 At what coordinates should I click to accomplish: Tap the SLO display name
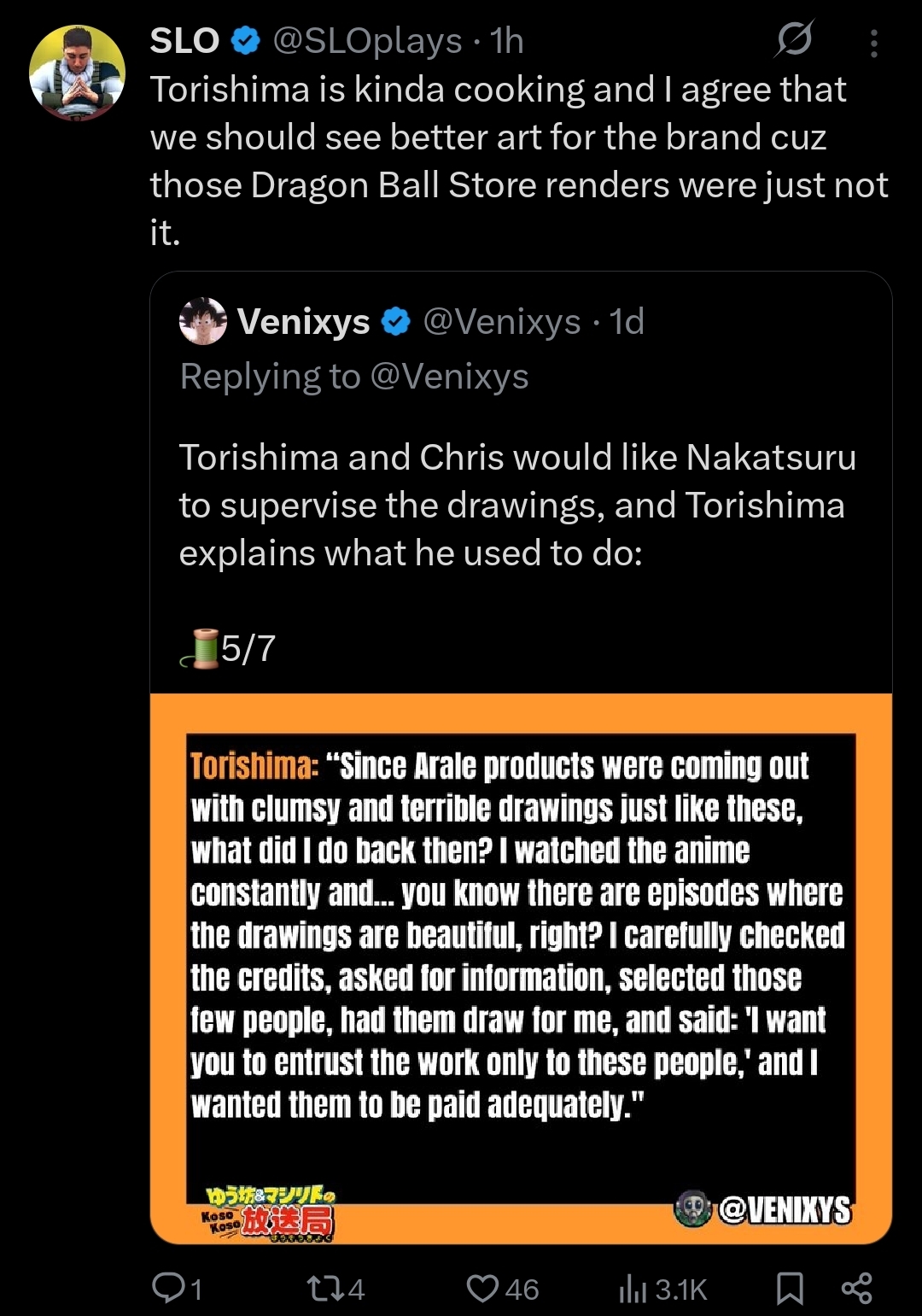[184, 41]
